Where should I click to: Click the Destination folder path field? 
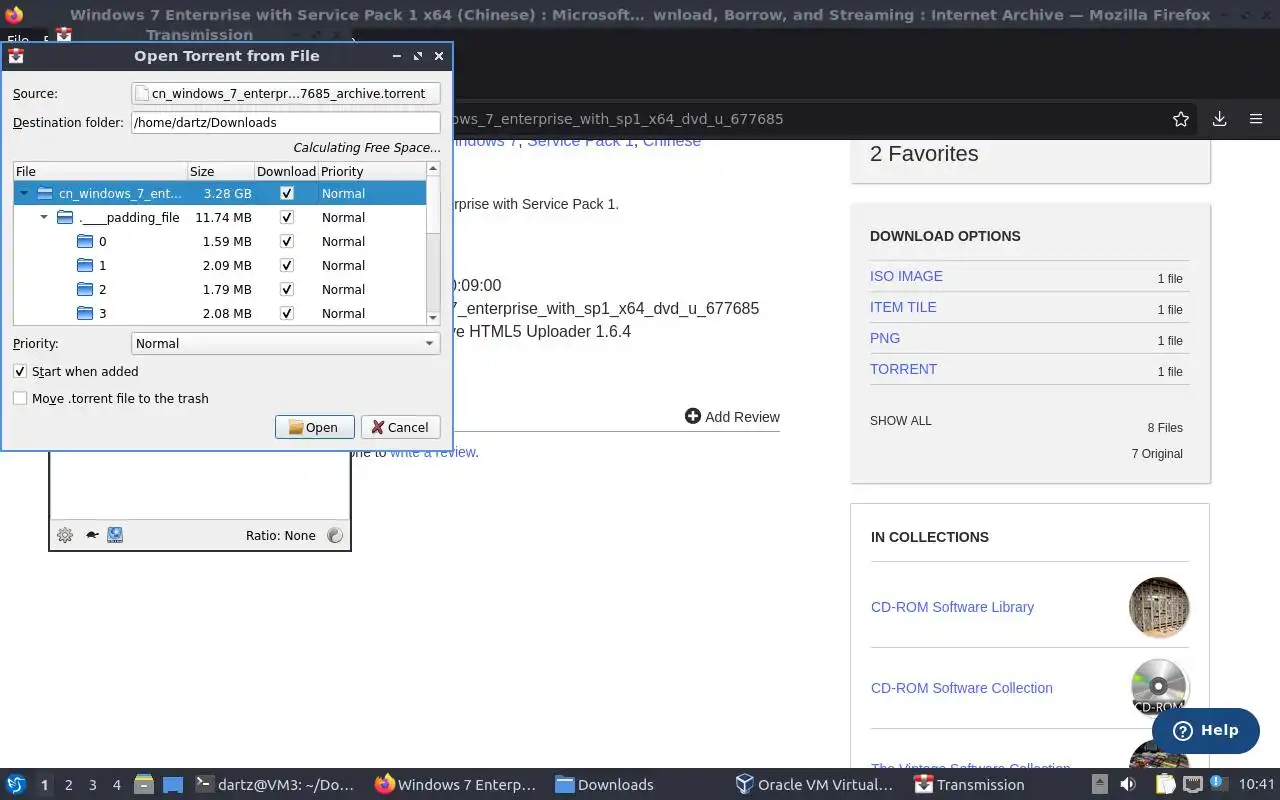coord(286,122)
